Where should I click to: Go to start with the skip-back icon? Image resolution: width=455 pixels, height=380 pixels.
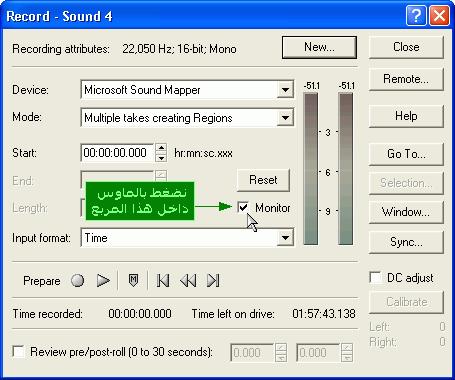point(163,280)
